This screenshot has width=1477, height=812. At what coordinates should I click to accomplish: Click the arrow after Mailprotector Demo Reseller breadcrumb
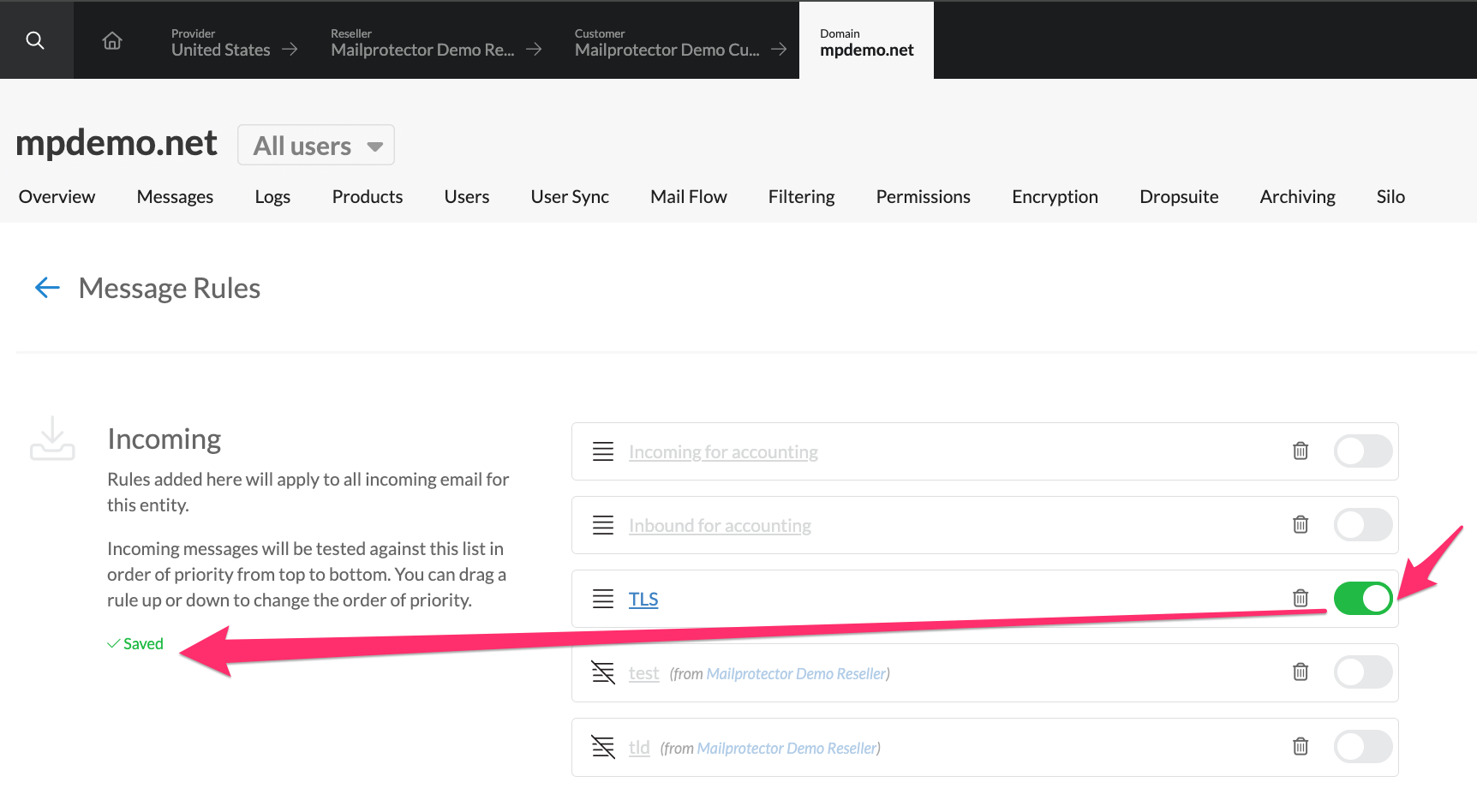coord(535,49)
